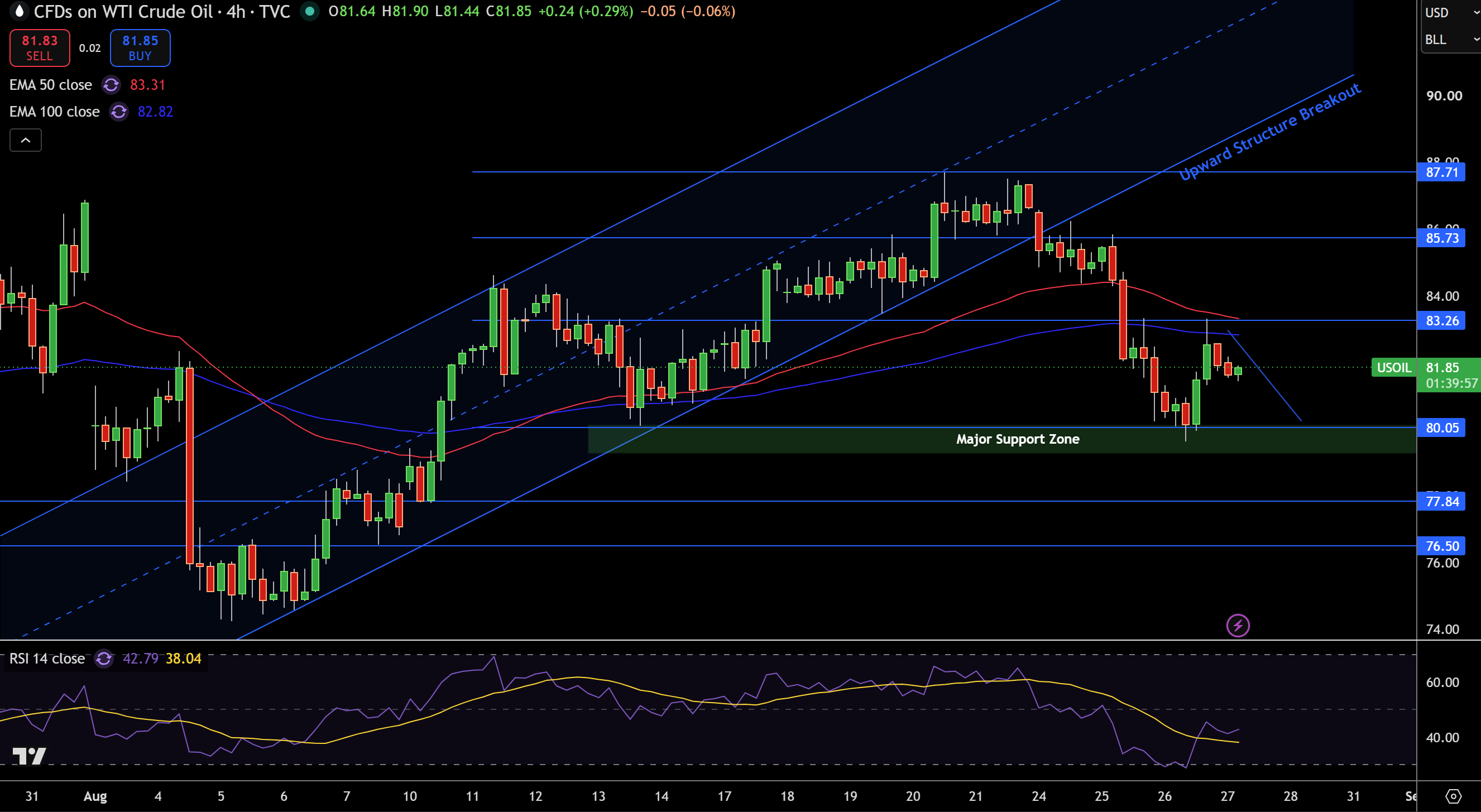Collapse the indicator legend with the chevron
Image resolution: width=1481 pixels, height=812 pixels.
coord(25,140)
